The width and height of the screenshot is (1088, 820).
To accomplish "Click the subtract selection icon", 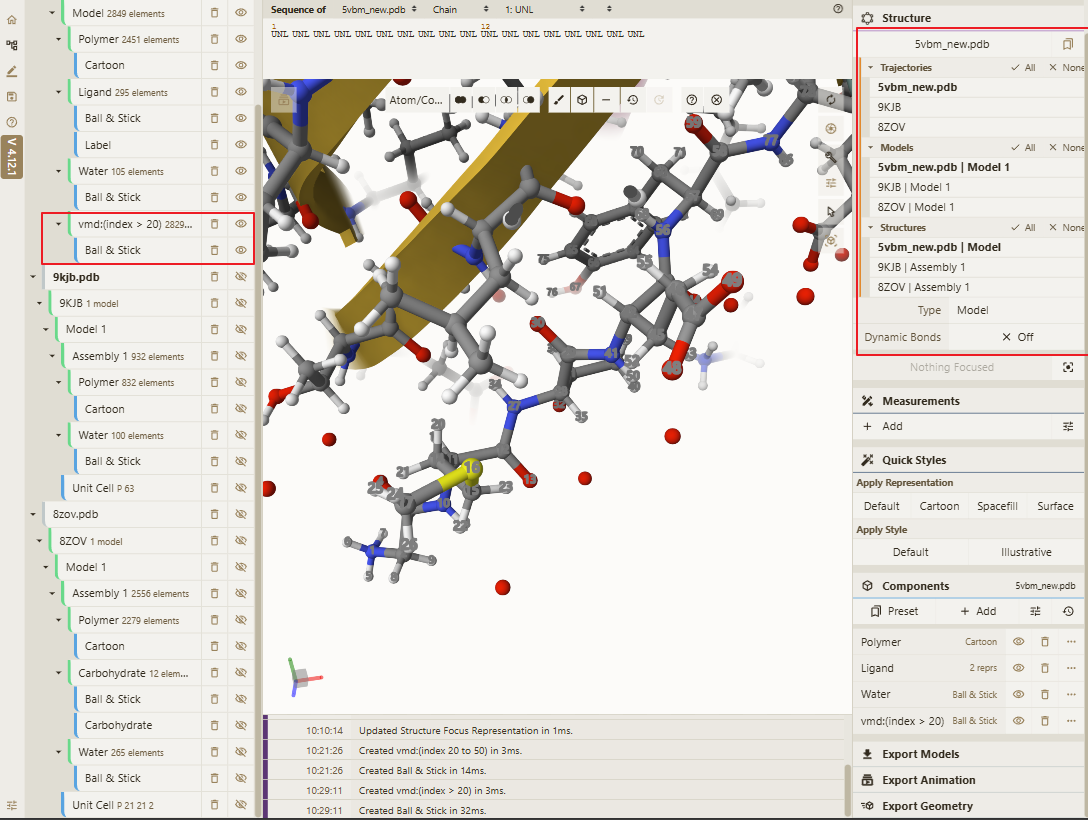I will (484, 100).
